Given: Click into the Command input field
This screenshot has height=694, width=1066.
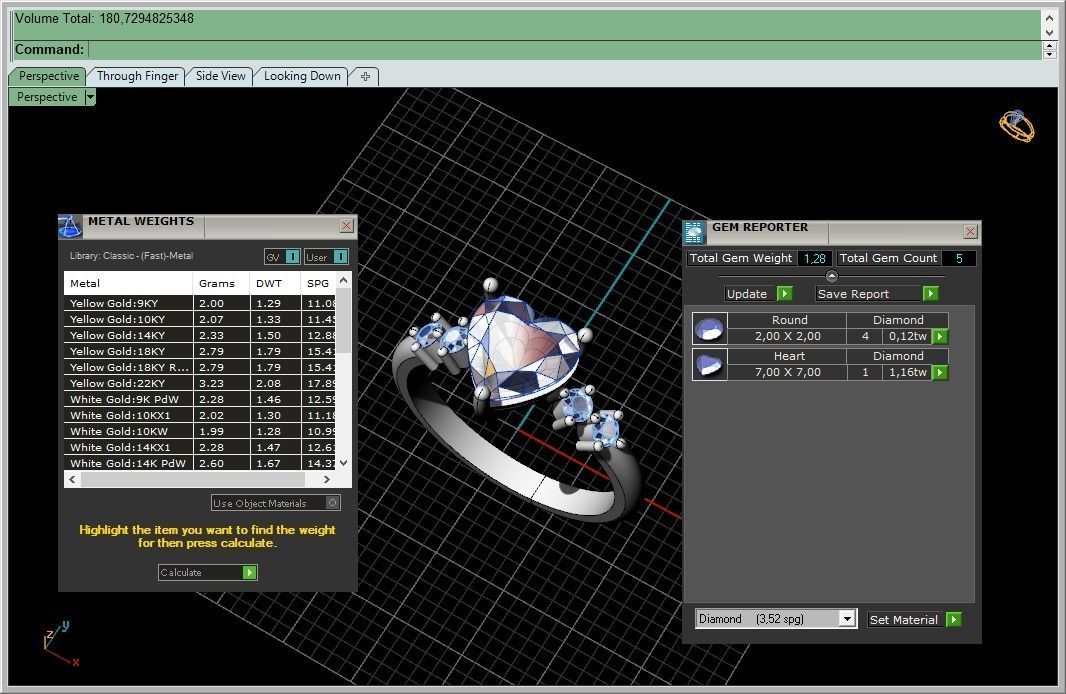Looking at the screenshot, I should (x=564, y=50).
